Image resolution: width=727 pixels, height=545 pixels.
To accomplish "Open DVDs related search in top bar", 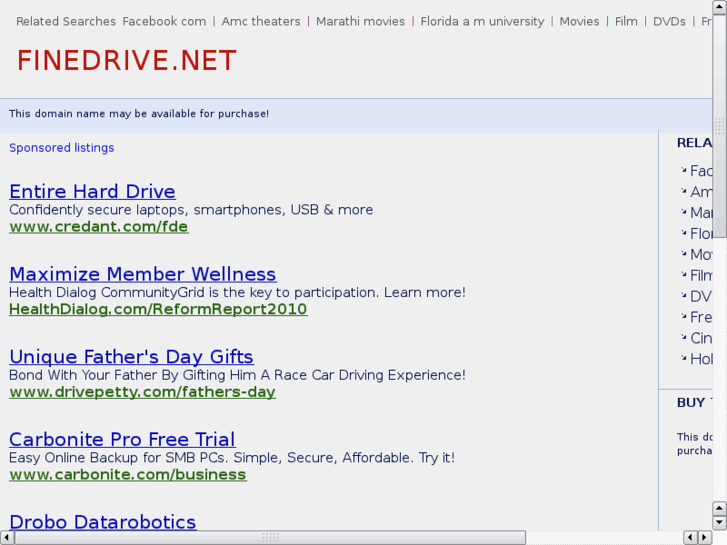I will click(x=669, y=21).
